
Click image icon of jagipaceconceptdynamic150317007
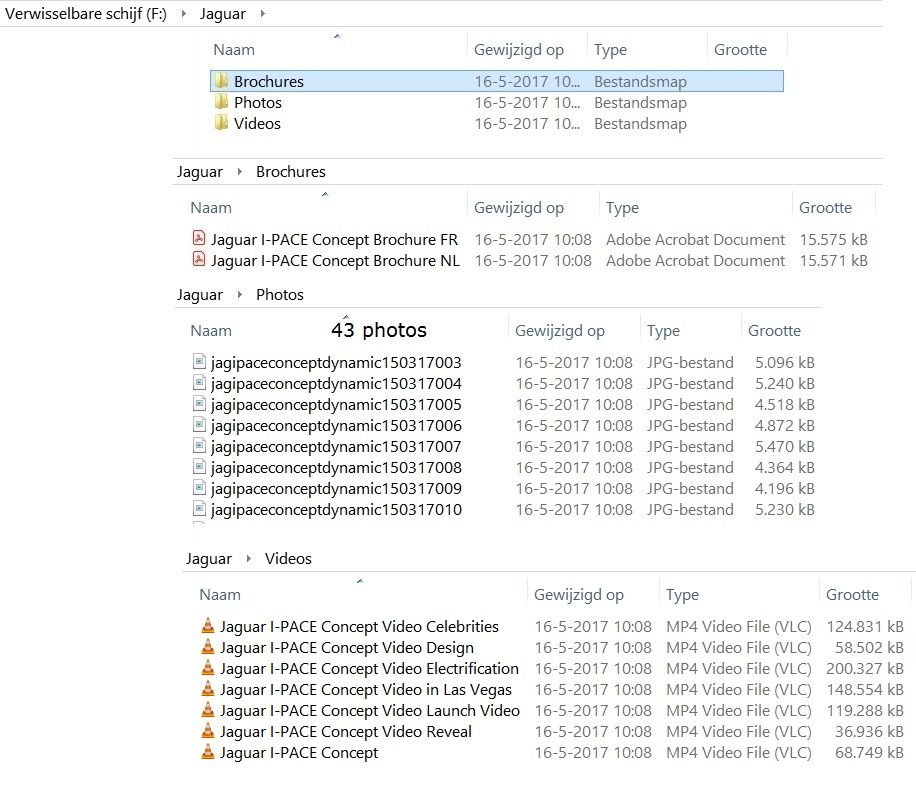tap(199, 446)
